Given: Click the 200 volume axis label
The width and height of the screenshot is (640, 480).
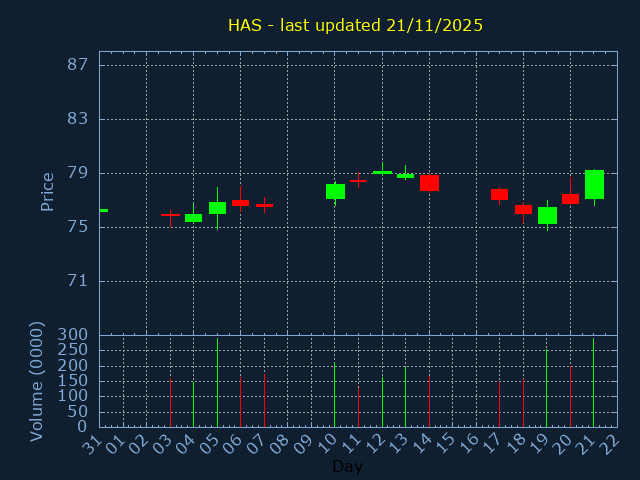Looking at the screenshot, I should (x=73, y=365).
